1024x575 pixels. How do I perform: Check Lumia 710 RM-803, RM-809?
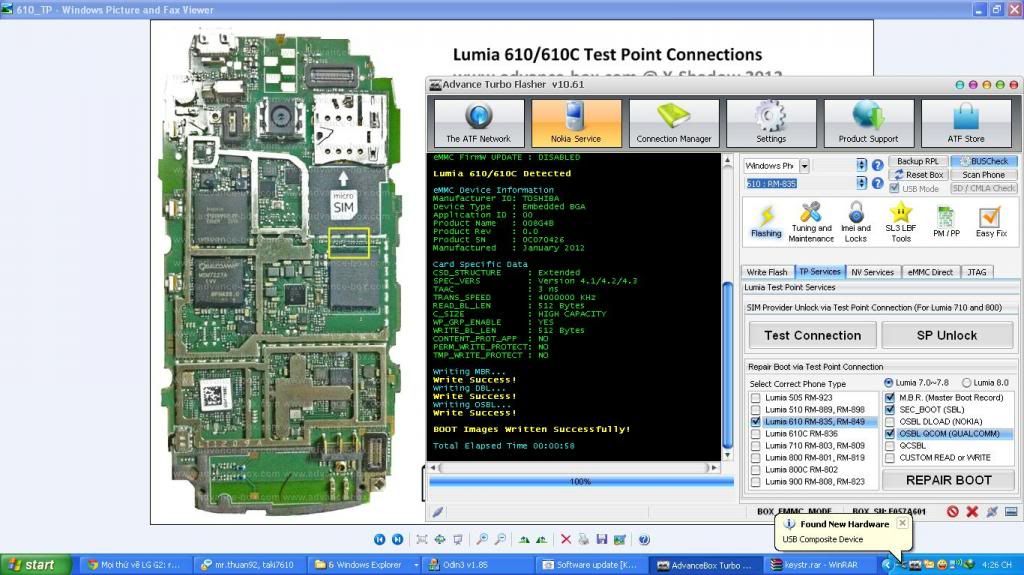(x=756, y=446)
